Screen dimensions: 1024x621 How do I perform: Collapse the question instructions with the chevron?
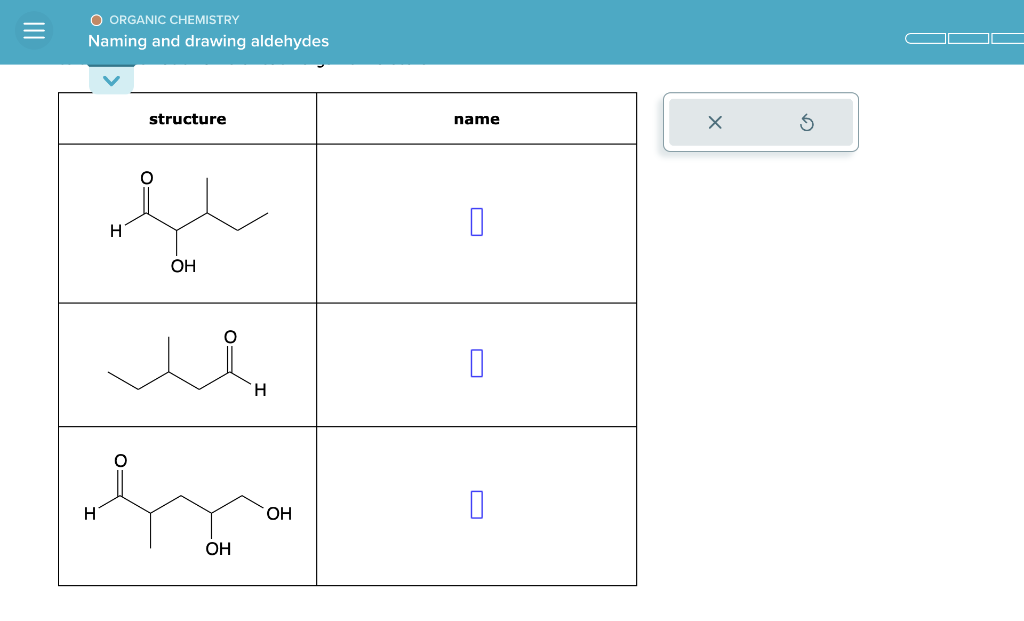[x=112, y=79]
